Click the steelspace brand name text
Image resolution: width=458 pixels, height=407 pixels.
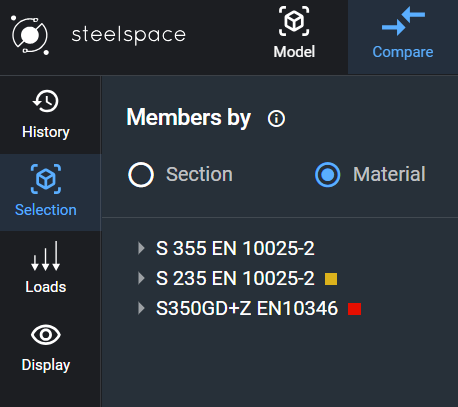pyautogui.click(x=129, y=35)
